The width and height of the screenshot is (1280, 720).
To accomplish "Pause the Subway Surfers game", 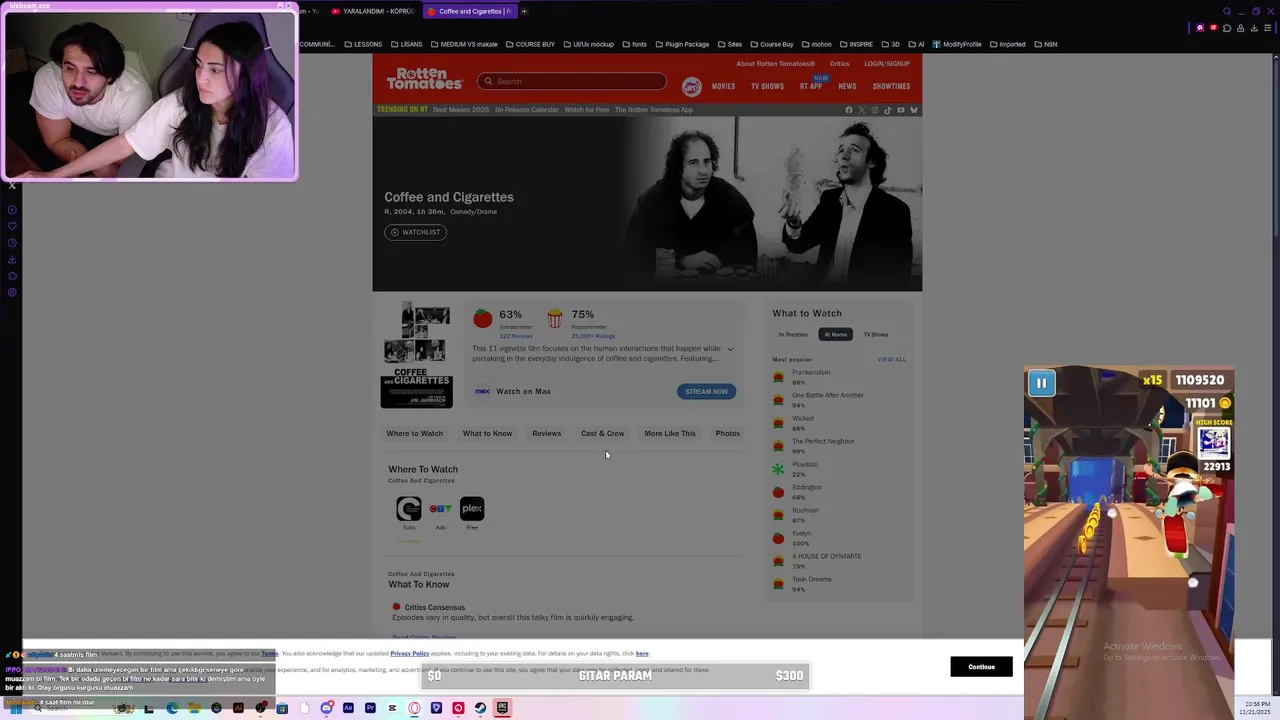I will pos(1041,383).
